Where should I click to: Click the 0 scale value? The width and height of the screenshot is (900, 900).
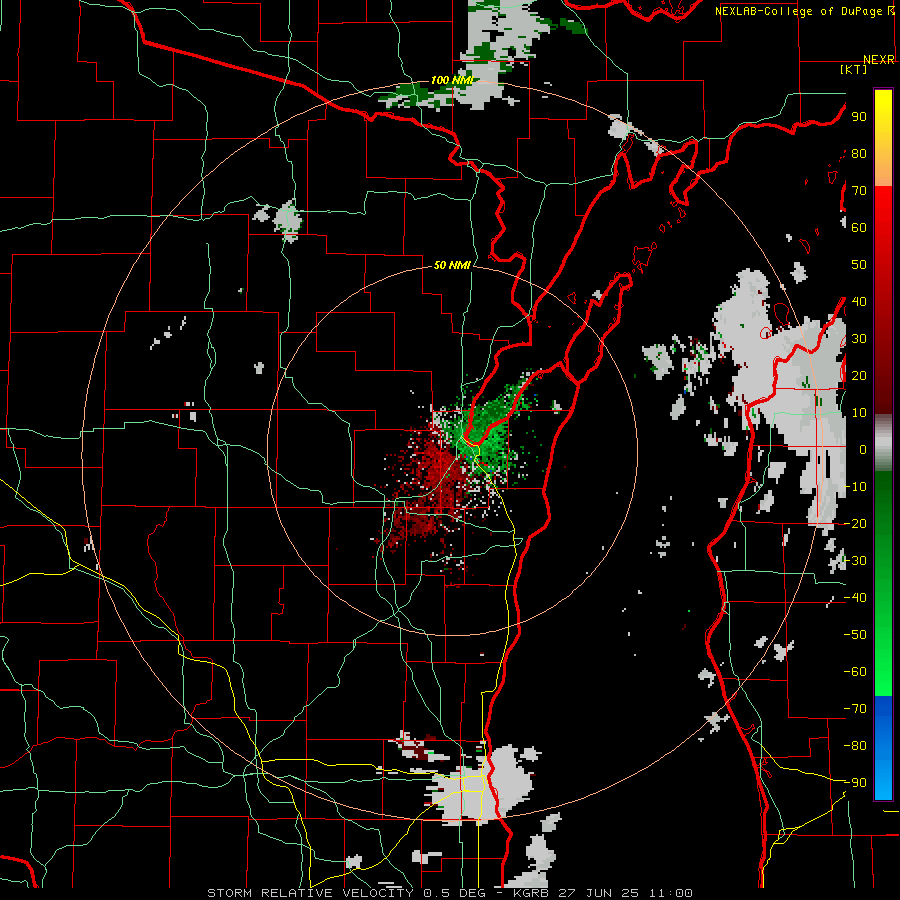click(x=862, y=450)
